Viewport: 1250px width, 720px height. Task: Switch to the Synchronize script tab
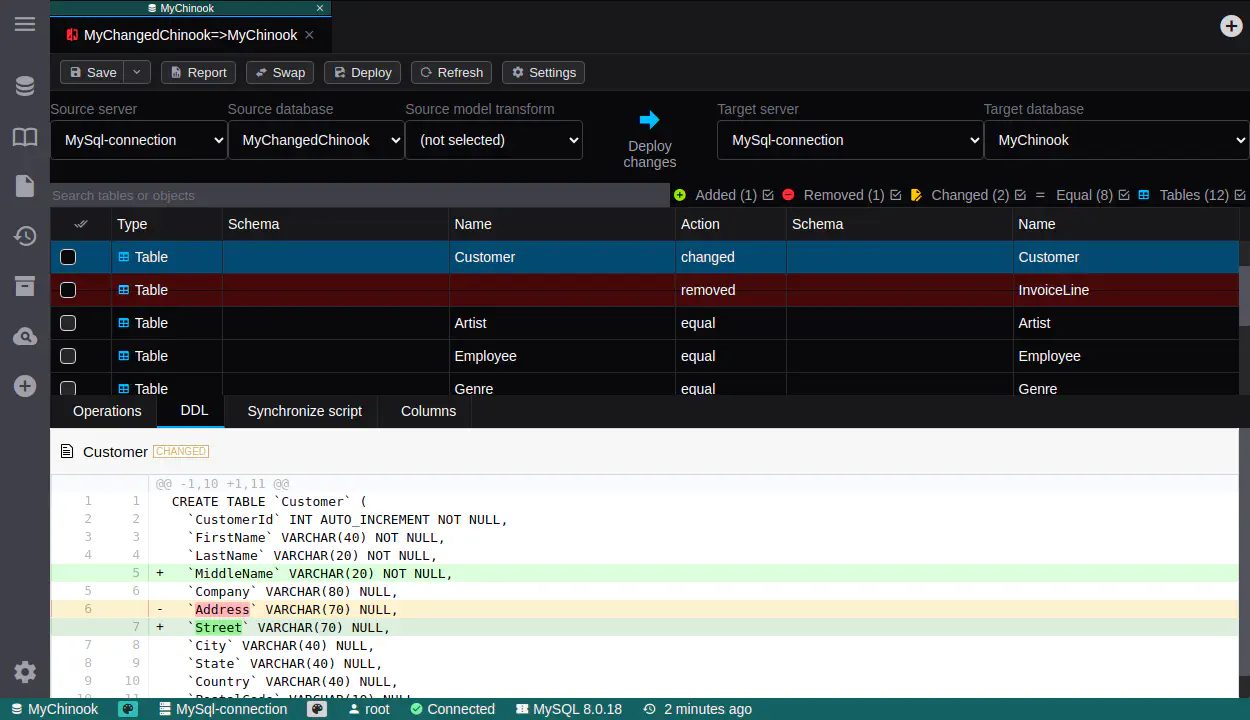304,411
